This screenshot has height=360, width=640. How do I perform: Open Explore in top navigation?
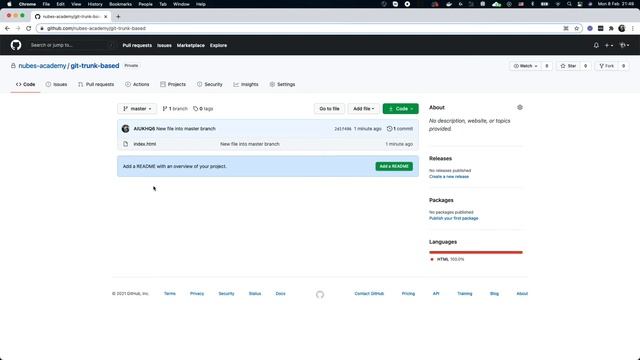click(218, 45)
